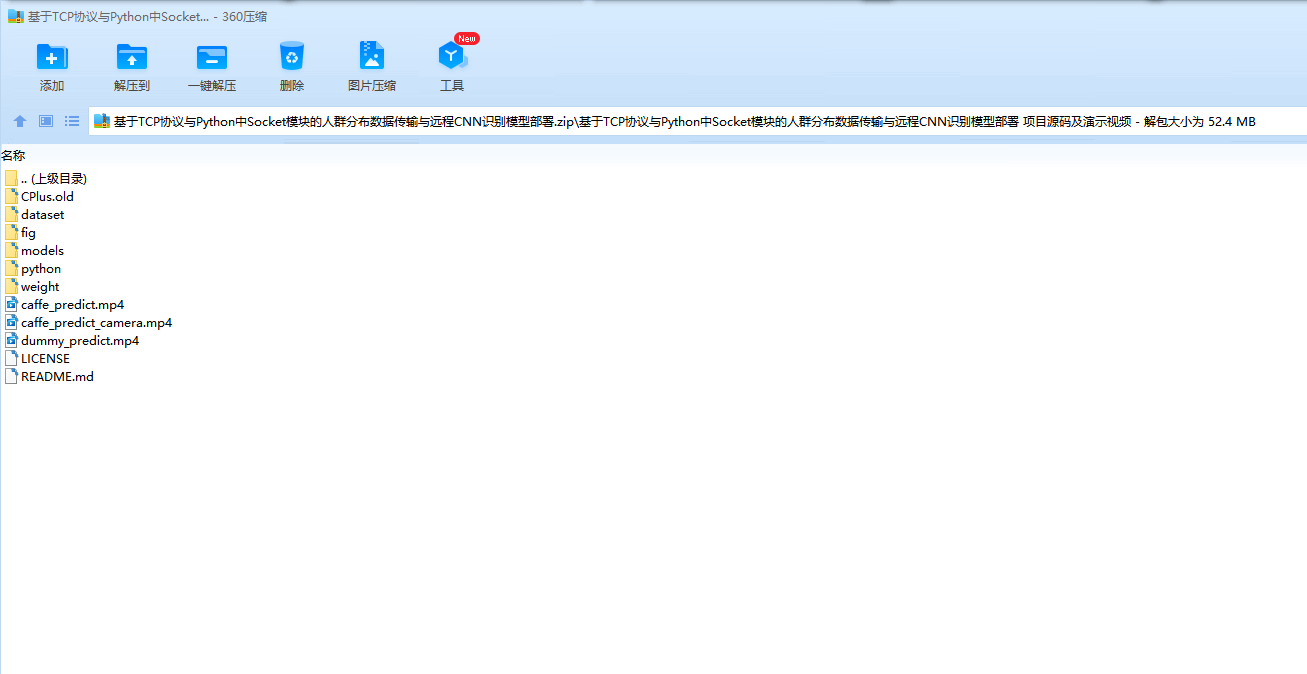Click the 360压缩 app icon in title bar
This screenshot has width=1307, height=674.
click(x=16, y=16)
